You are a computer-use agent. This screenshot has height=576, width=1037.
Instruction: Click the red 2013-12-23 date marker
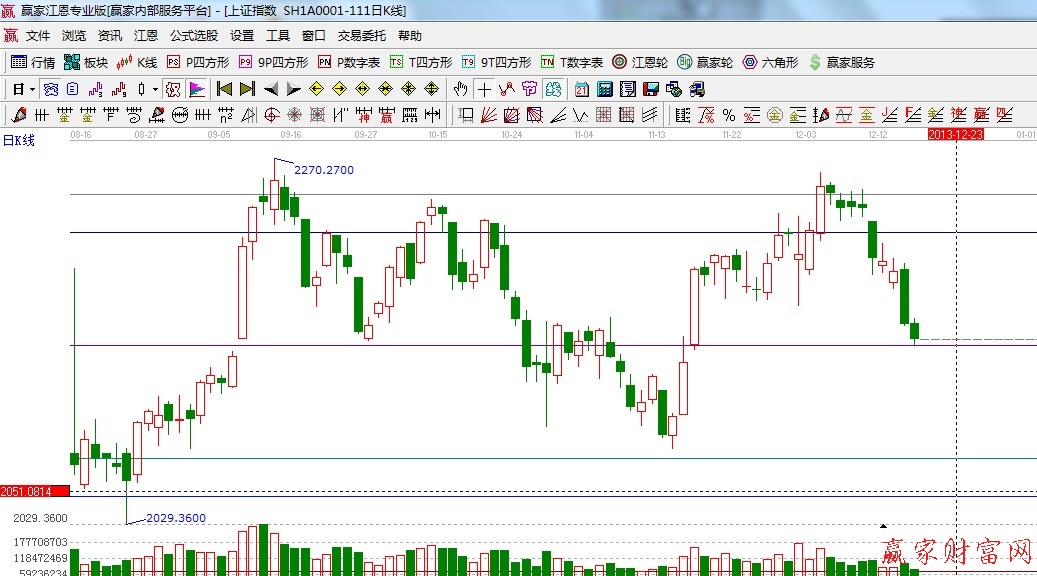pyautogui.click(x=956, y=133)
